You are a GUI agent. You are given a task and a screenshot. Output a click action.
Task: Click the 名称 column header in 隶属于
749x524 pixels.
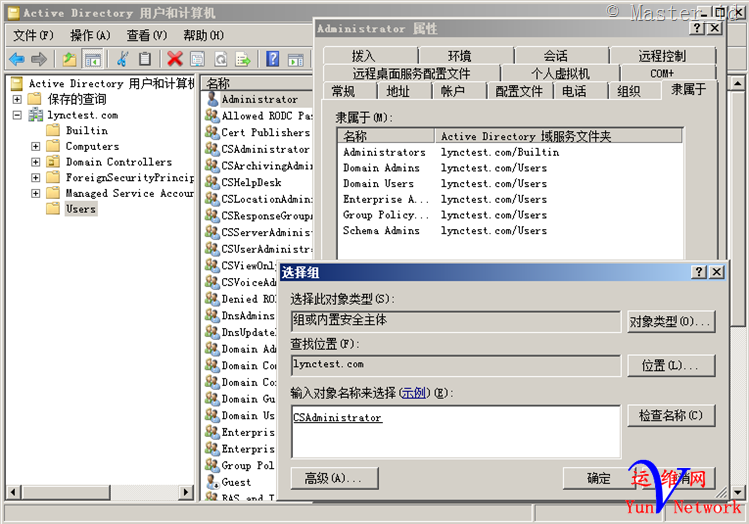point(386,136)
